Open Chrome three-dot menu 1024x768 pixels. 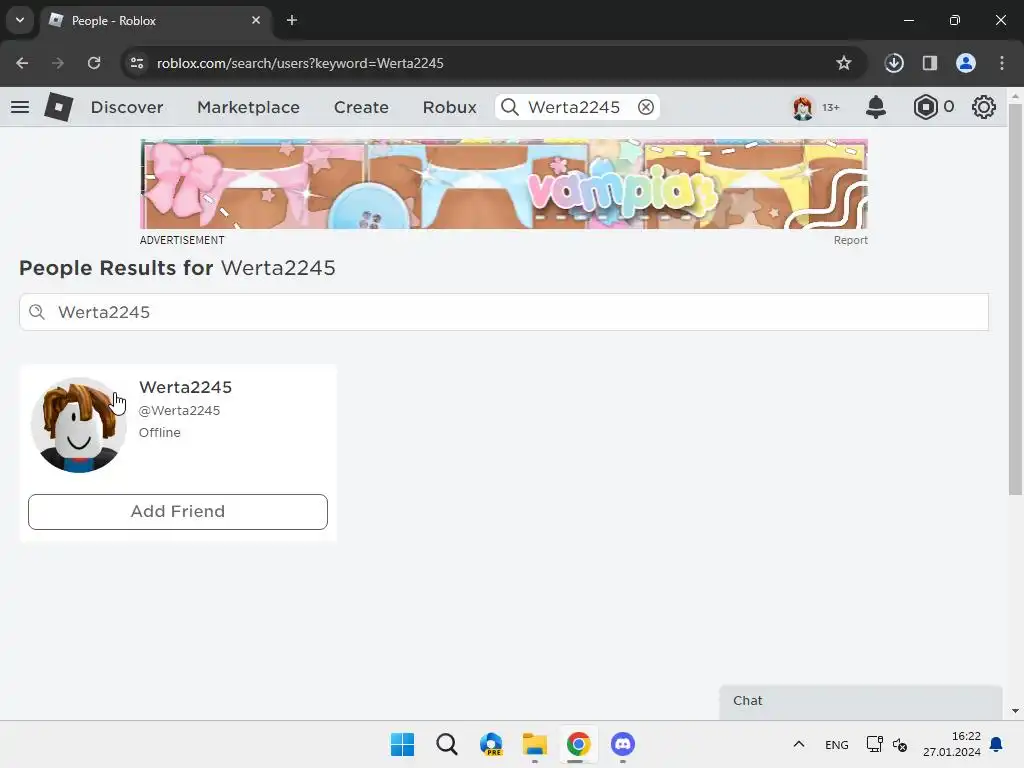(x=1002, y=63)
